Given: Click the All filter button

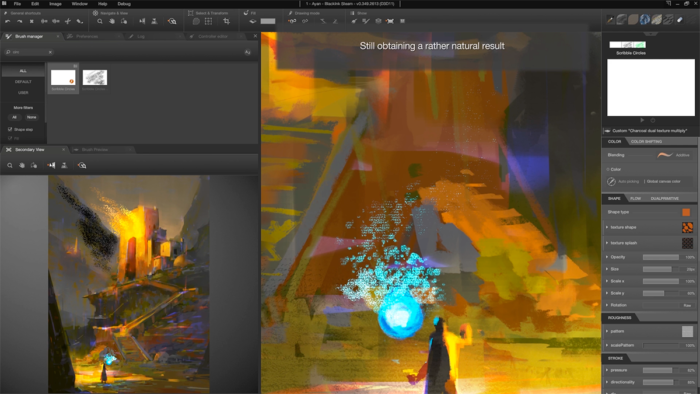Looking at the screenshot, I should (x=15, y=117).
